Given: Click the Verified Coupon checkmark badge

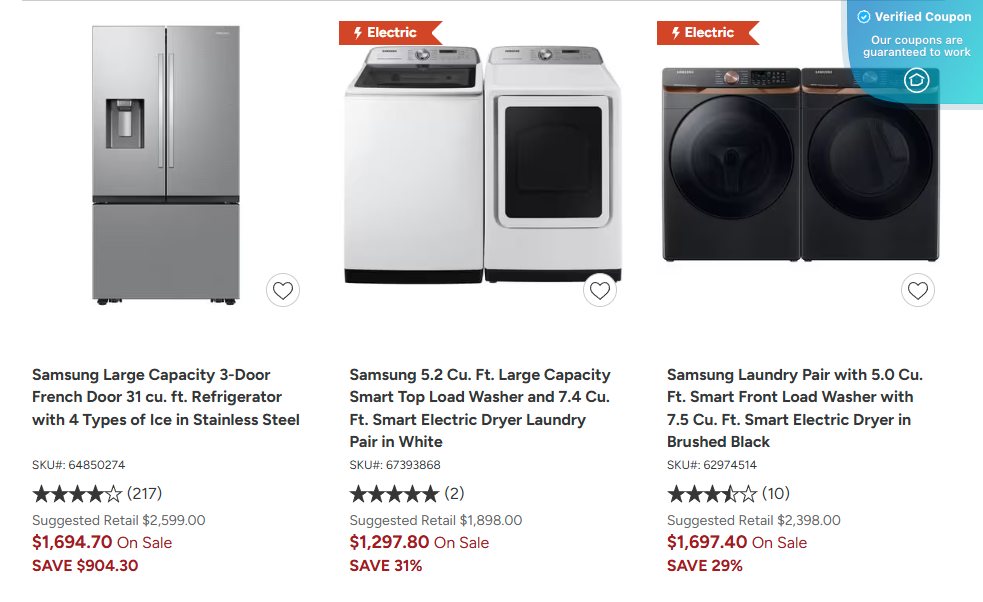Looking at the screenshot, I should [862, 17].
